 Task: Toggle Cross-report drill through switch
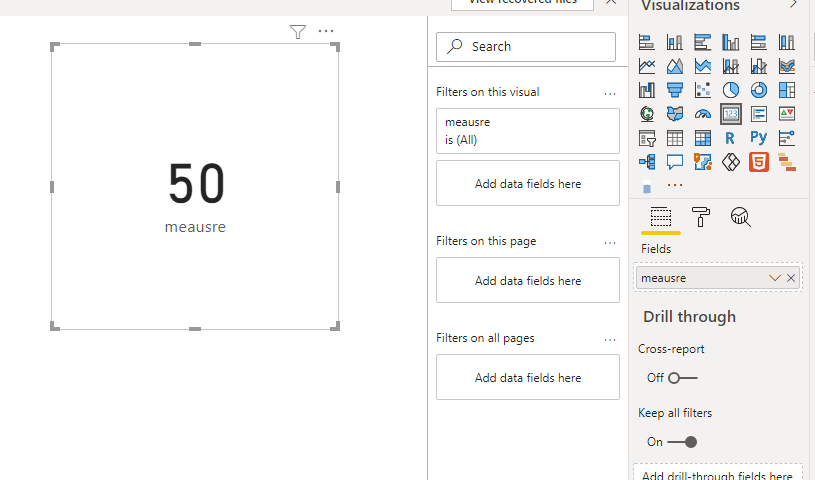pos(682,378)
